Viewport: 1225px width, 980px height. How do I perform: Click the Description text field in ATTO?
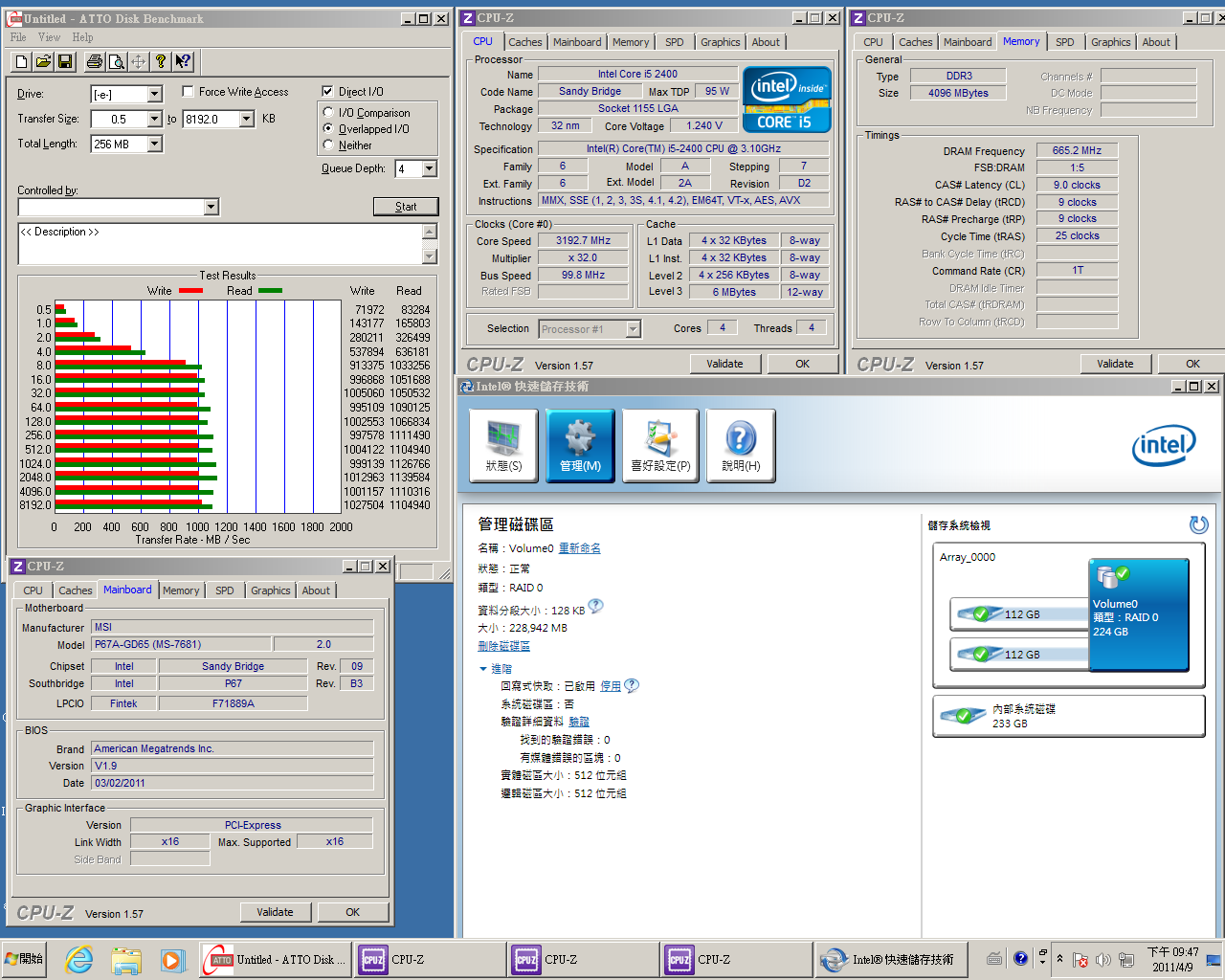click(220, 244)
